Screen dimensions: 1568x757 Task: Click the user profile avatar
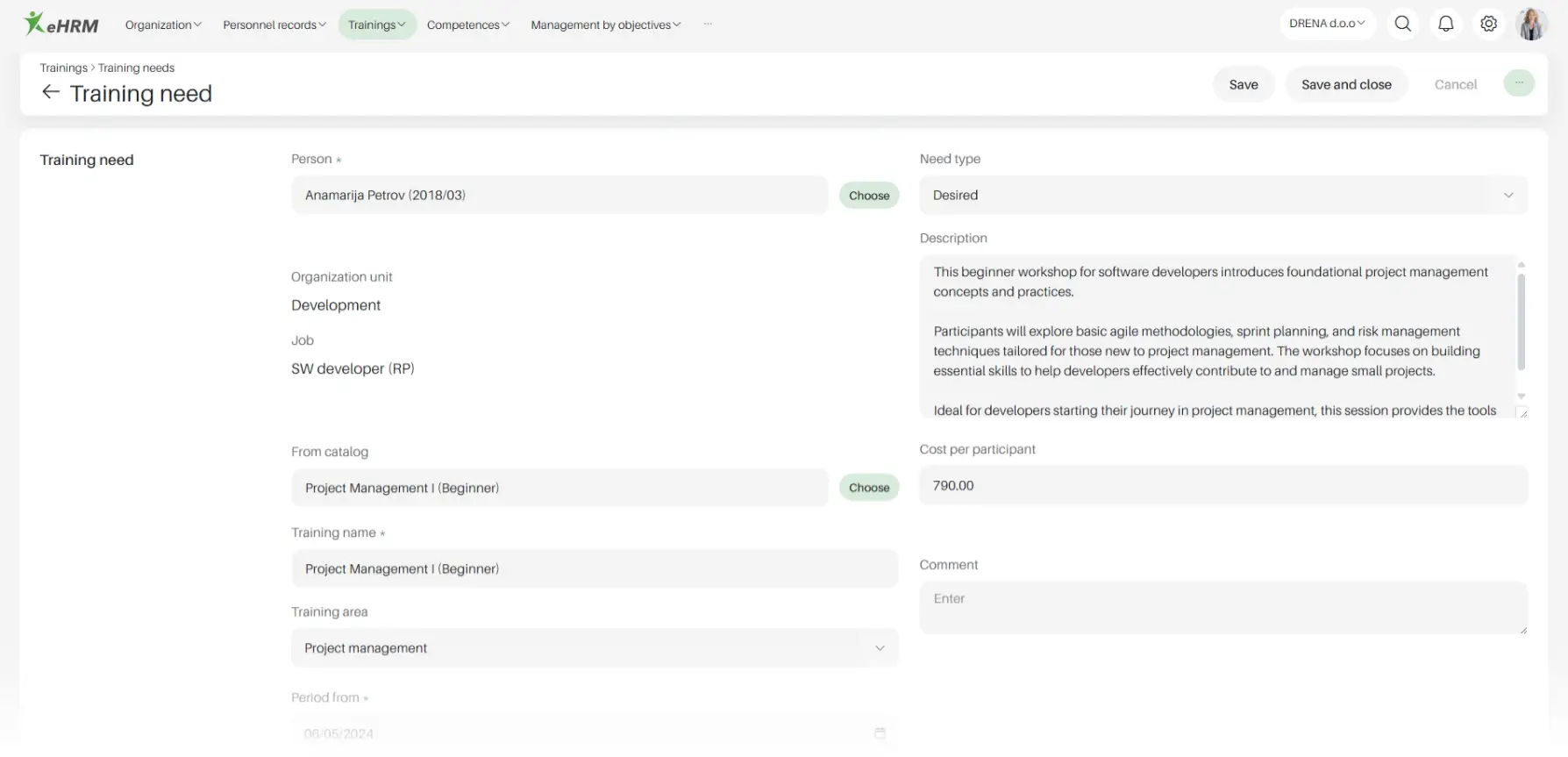click(1531, 24)
